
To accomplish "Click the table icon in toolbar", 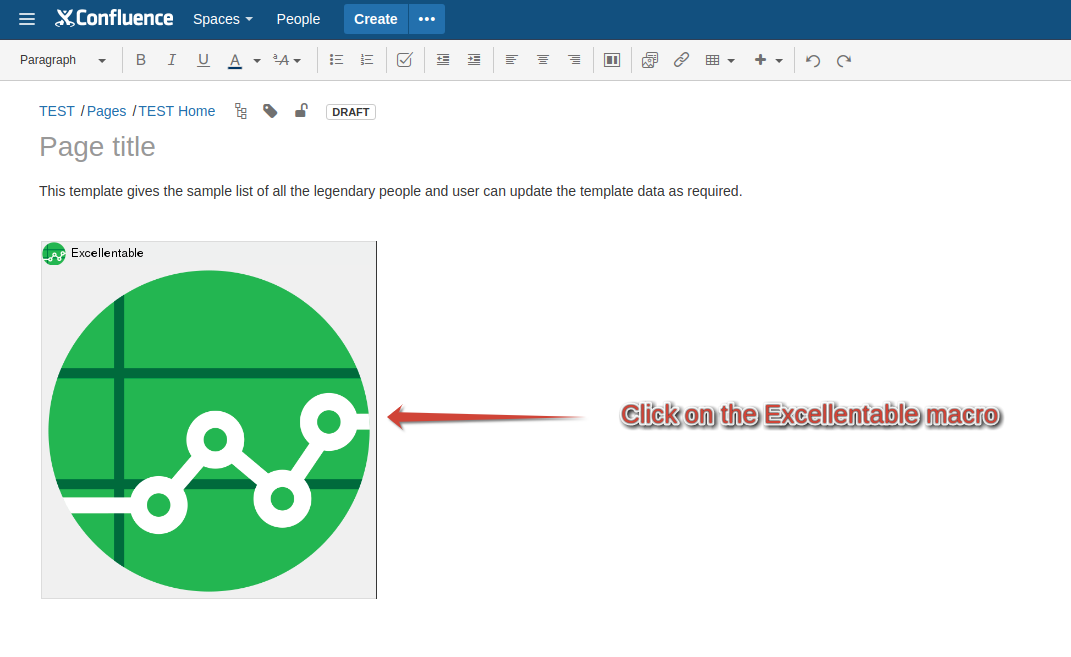I will point(712,60).
